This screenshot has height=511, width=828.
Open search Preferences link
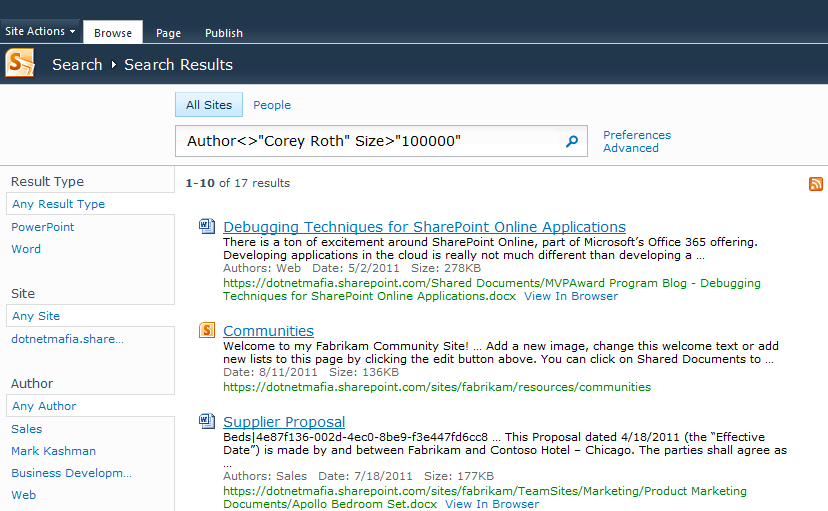[637, 135]
